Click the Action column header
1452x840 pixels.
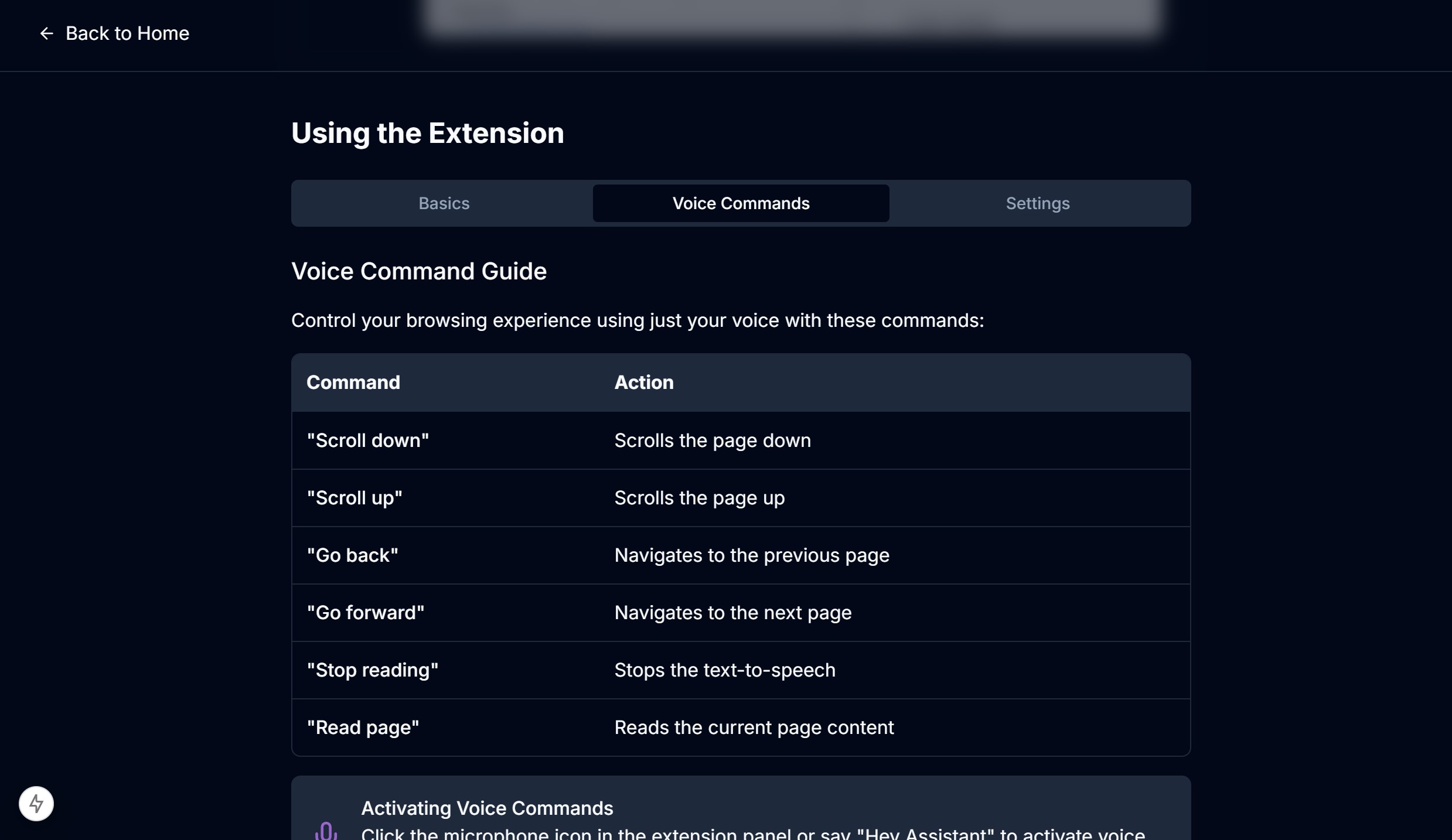tap(643, 383)
